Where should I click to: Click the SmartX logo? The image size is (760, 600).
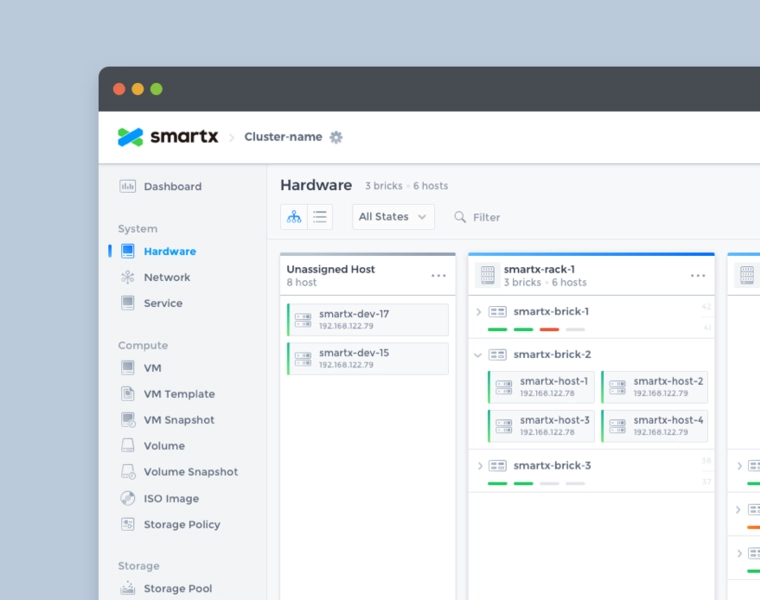(167, 137)
